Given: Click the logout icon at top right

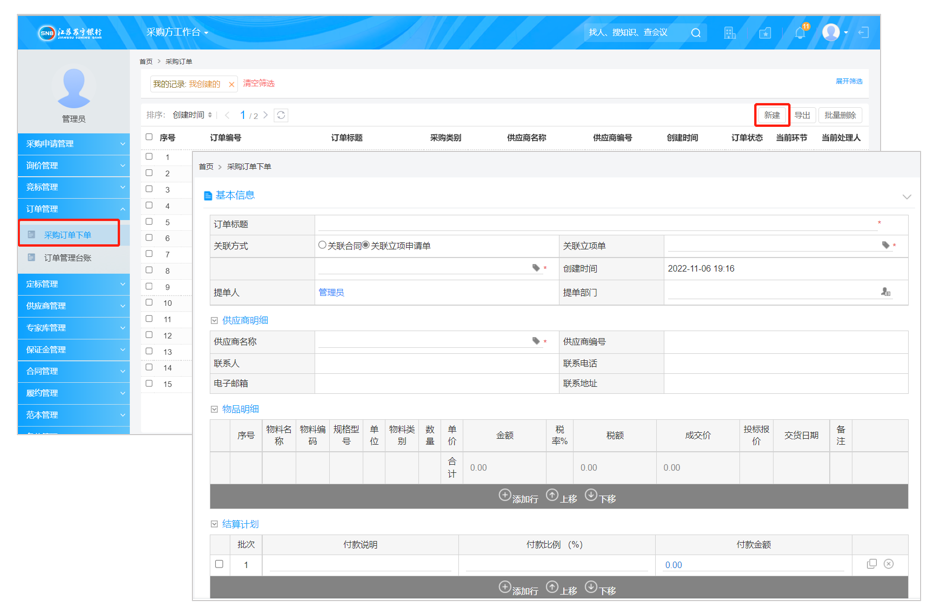Looking at the screenshot, I should [x=864, y=33].
